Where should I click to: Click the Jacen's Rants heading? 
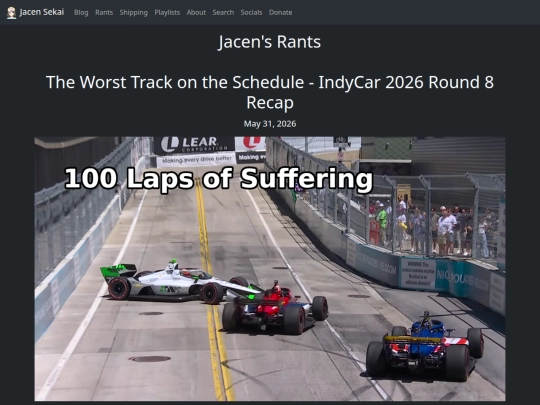tap(270, 42)
